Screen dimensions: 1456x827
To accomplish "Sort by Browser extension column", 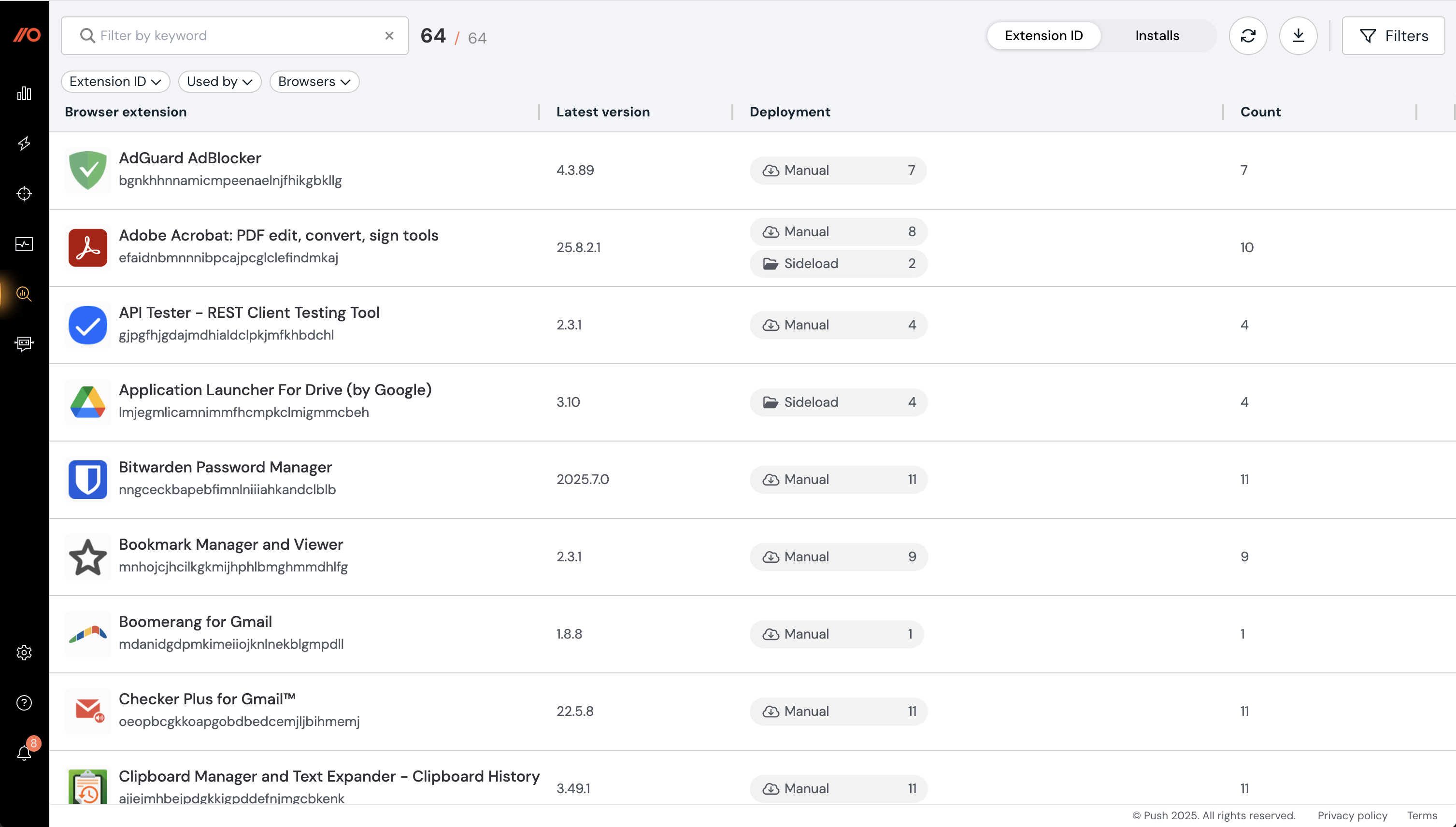I will tap(126, 112).
